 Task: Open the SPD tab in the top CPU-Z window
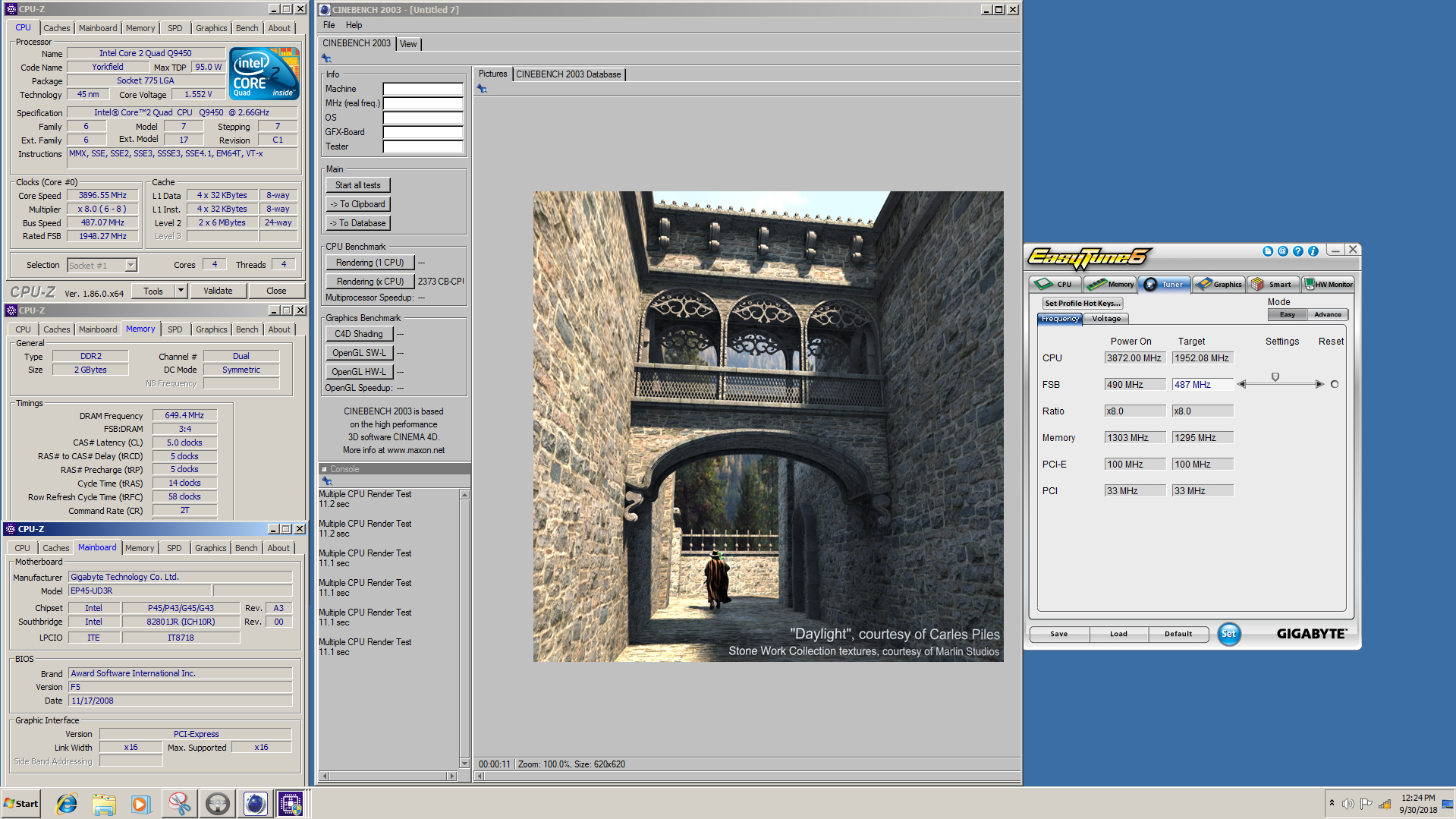click(x=175, y=28)
